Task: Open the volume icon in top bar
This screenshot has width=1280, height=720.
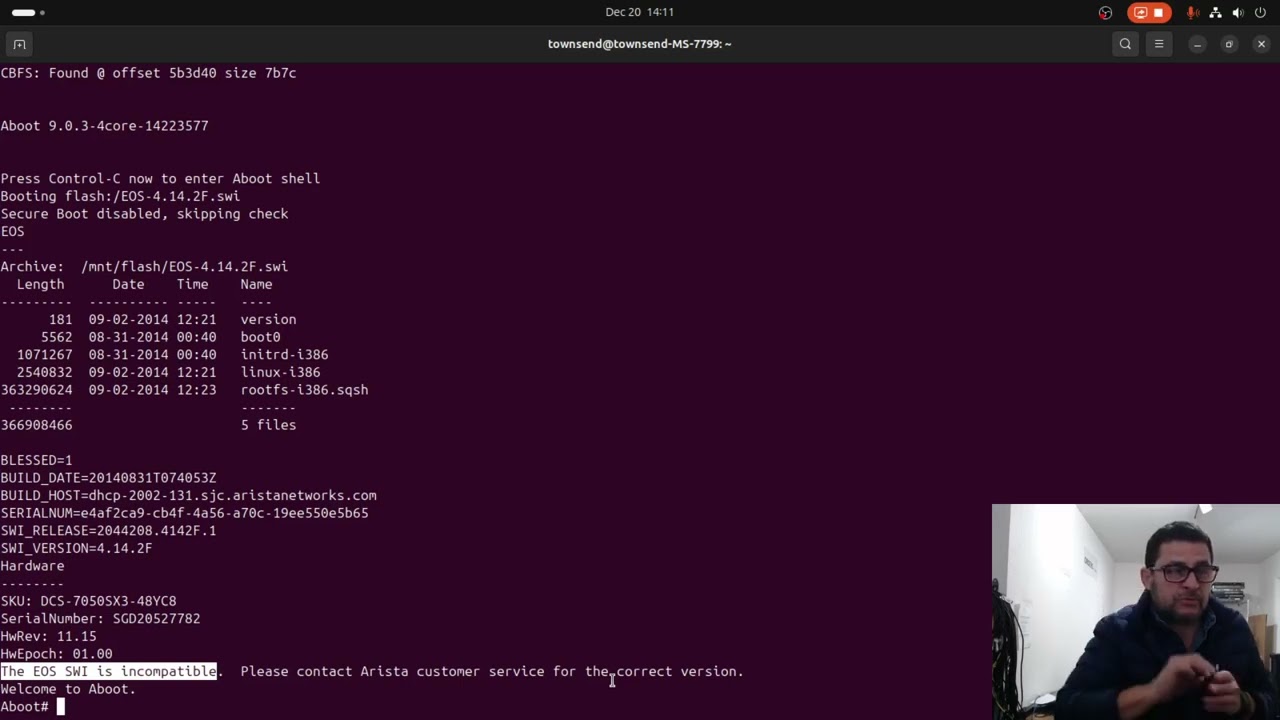Action: 1238,12
